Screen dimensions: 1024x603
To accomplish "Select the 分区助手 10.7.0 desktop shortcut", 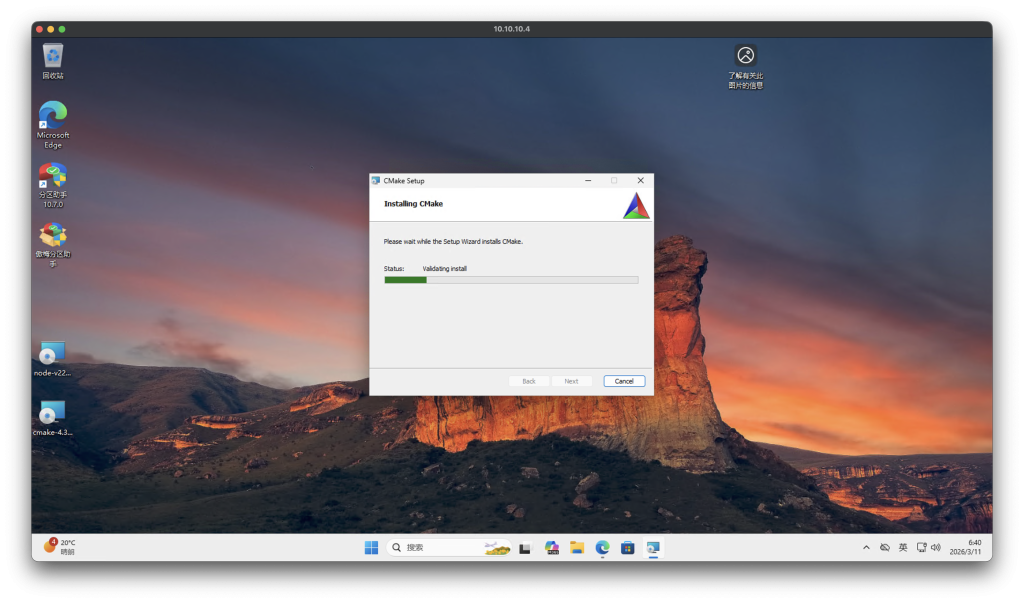I will 53,177.
